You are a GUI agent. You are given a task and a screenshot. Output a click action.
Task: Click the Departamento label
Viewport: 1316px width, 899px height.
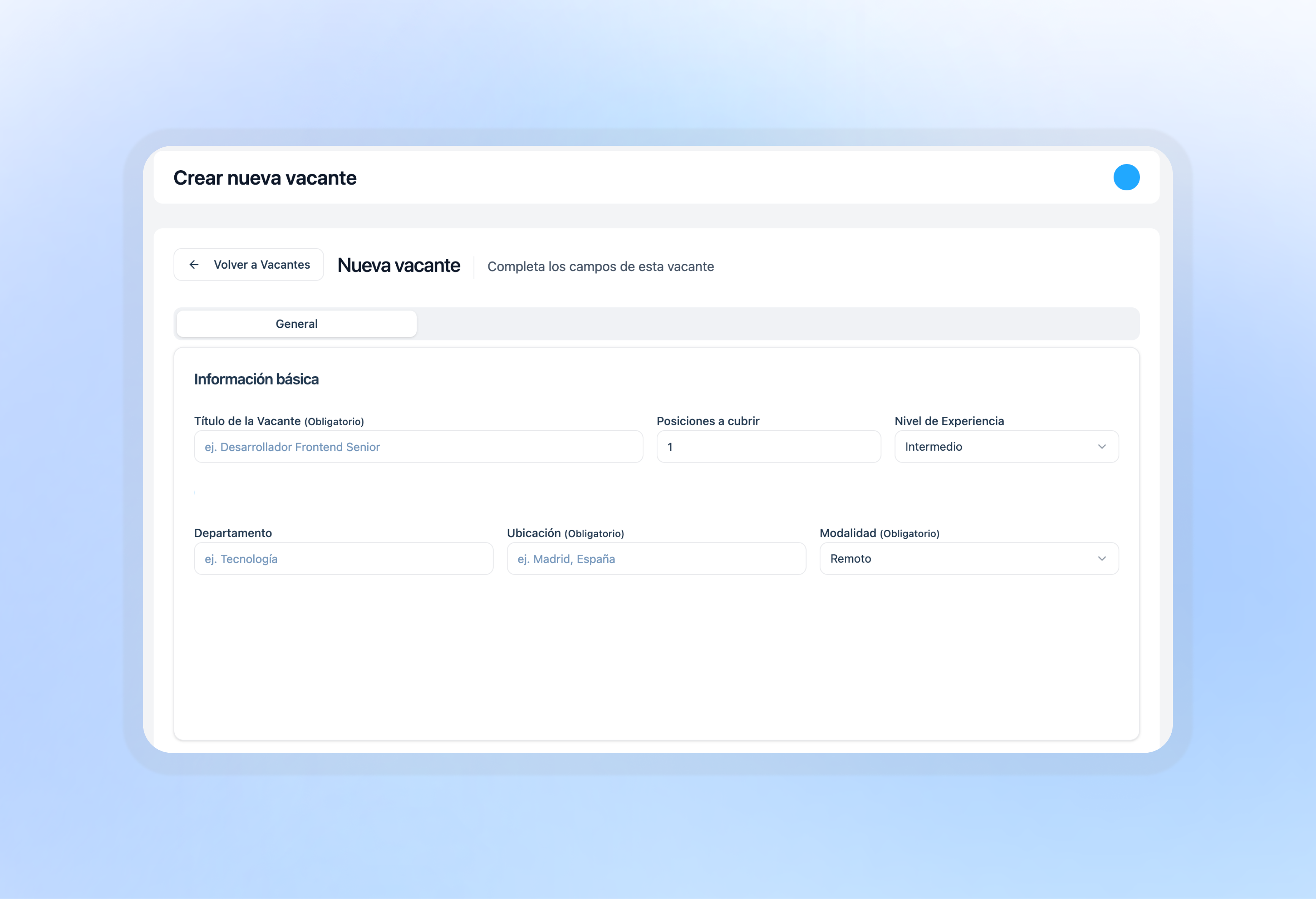coord(233,533)
